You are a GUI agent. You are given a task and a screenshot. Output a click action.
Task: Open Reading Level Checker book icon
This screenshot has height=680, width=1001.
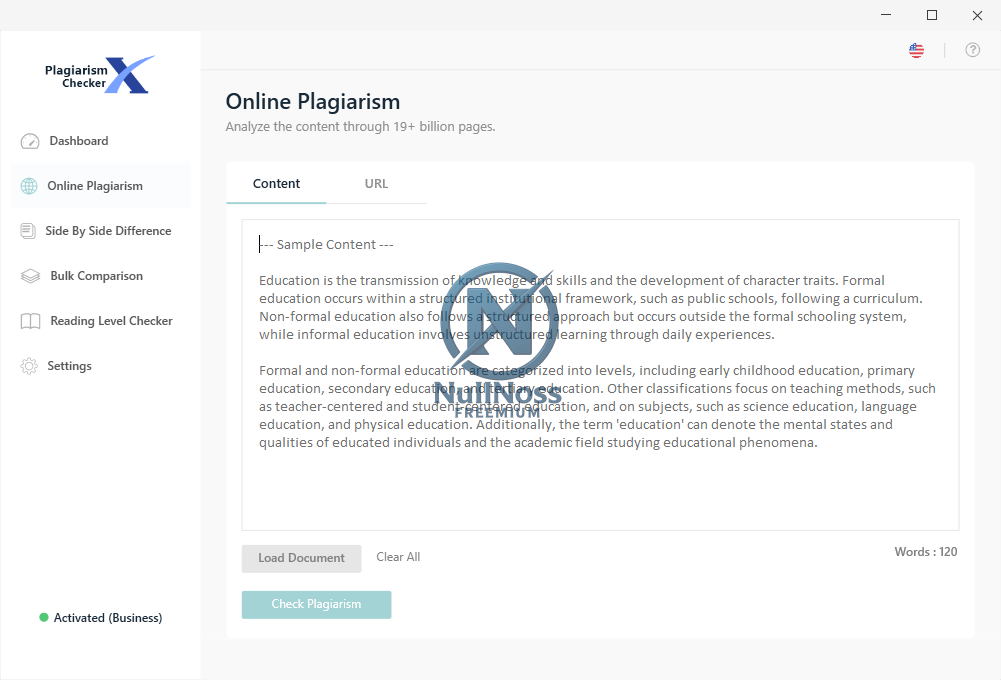(x=30, y=321)
